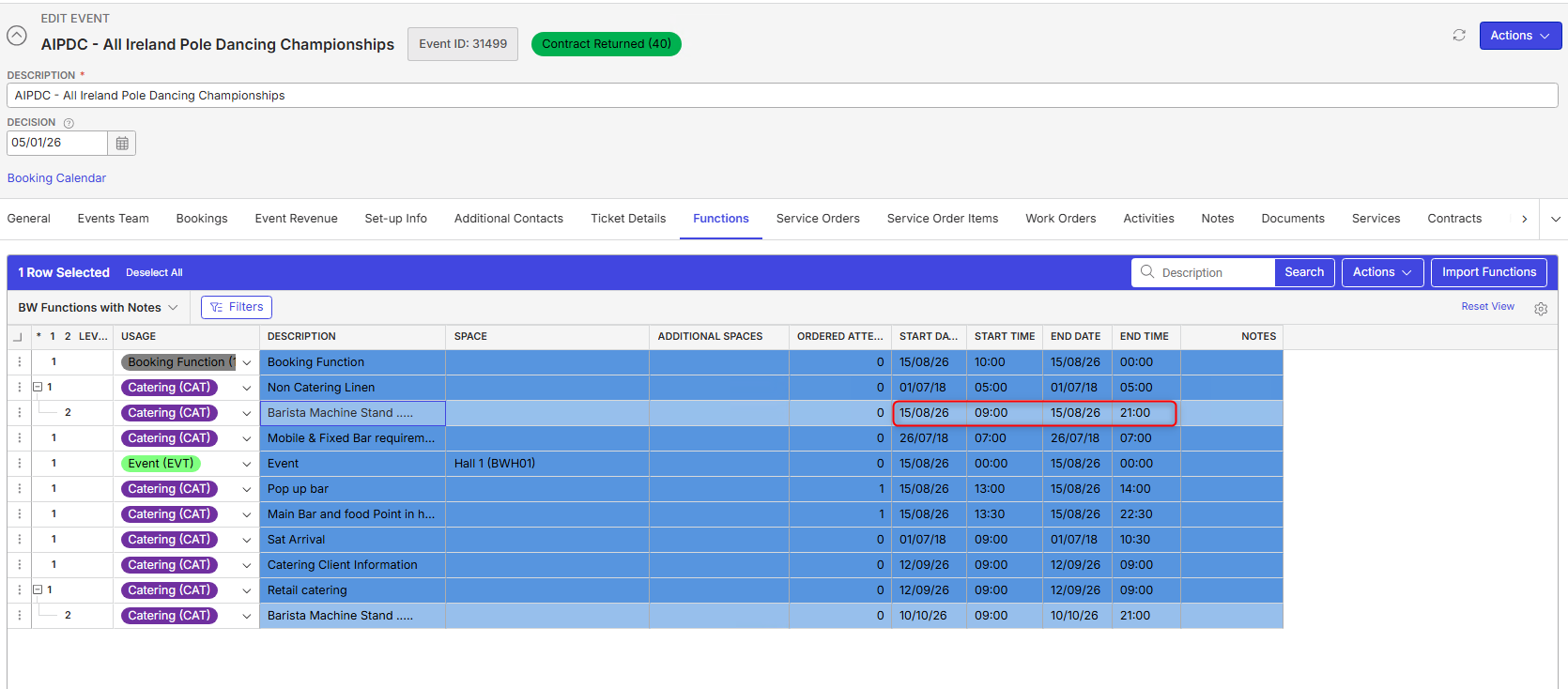Click the row handle for the 15/08/26 Barista Machine Stand row
Viewport: 1568px width, 689px height.
(20, 413)
